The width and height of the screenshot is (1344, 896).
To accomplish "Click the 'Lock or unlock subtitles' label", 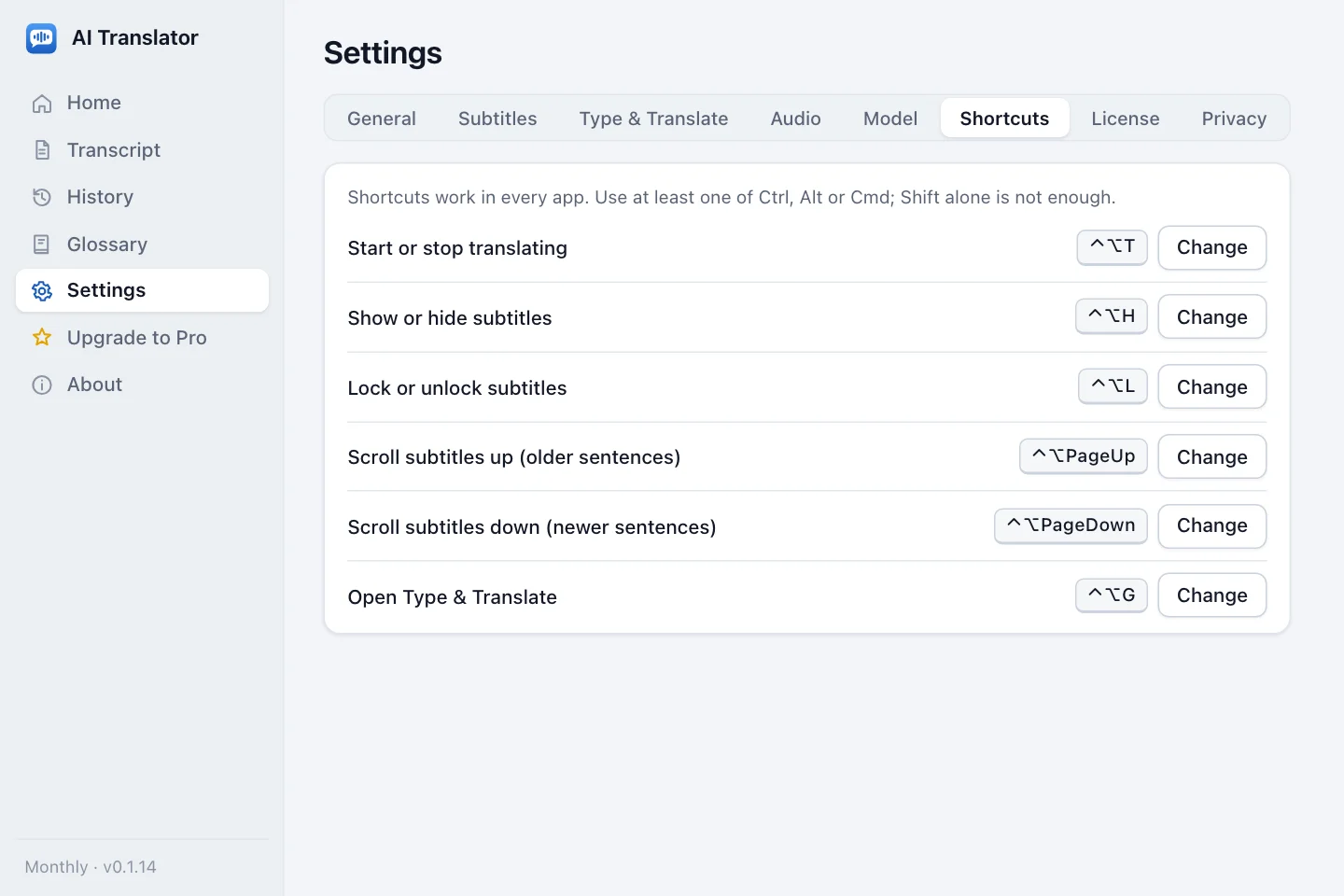I will (457, 388).
